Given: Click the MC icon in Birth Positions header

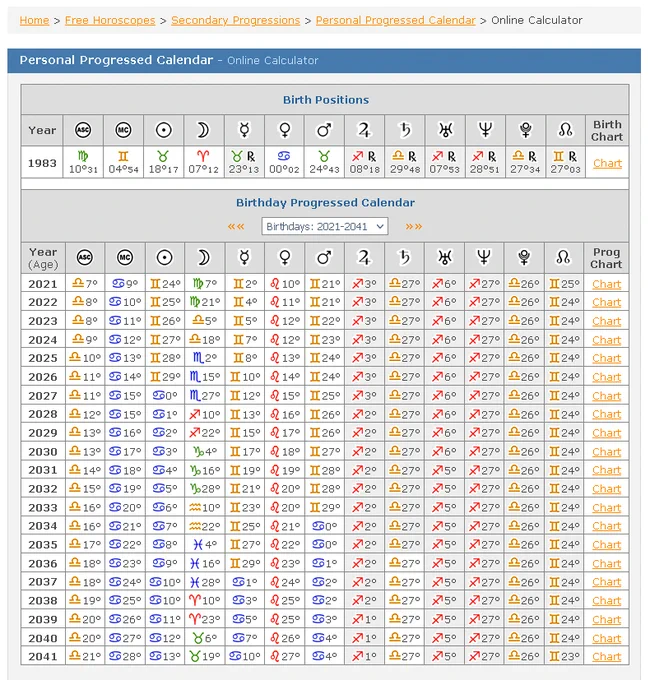Looking at the screenshot, I should pyautogui.click(x=124, y=130).
